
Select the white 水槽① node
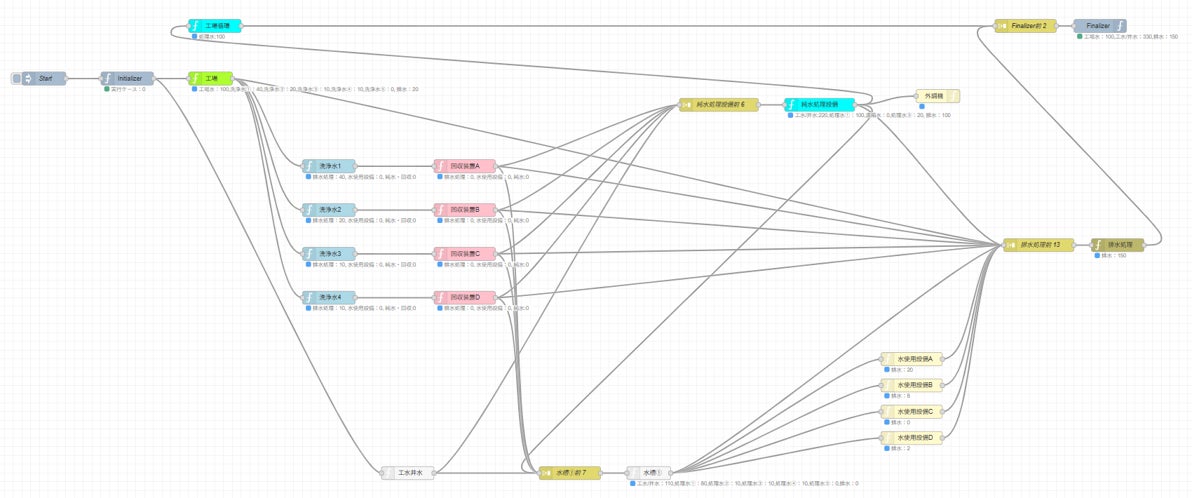click(649, 473)
